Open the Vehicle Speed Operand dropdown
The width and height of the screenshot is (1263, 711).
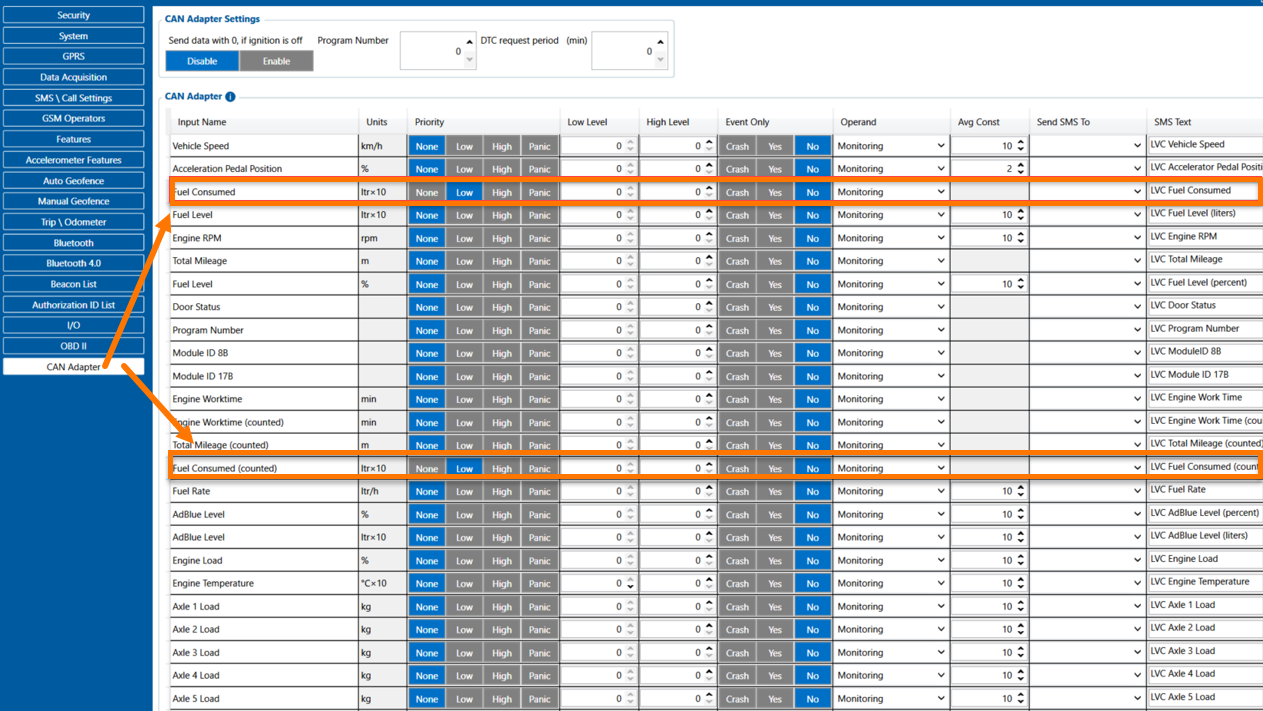point(891,146)
